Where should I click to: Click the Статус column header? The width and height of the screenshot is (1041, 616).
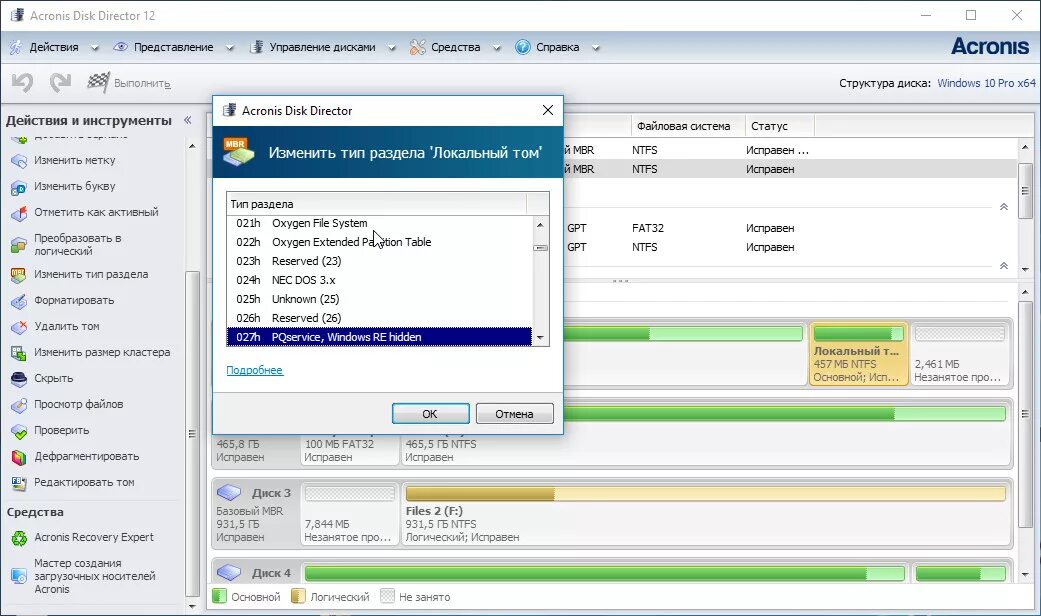(x=779, y=125)
